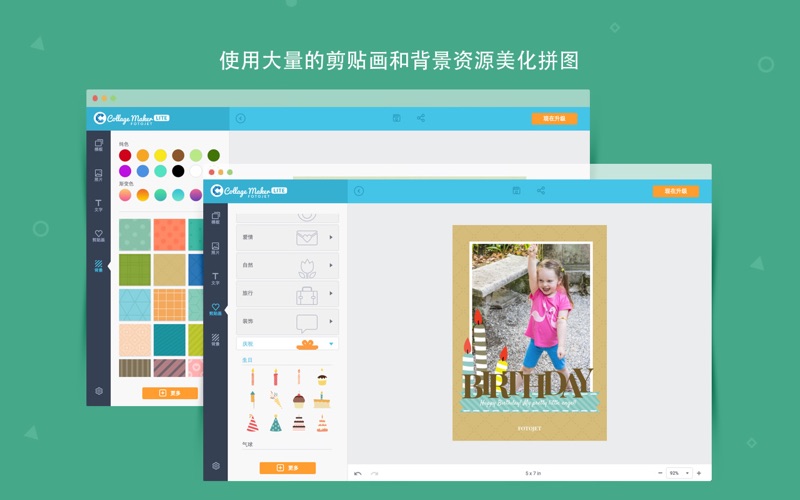Click the save icon in front window toolbar
The width and height of the screenshot is (800, 500).
click(516, 190)
